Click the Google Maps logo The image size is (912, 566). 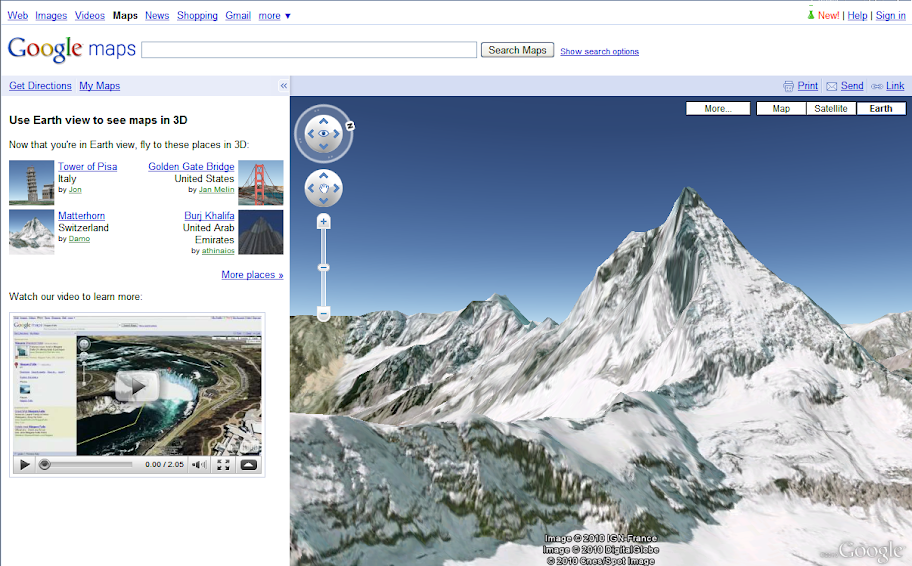coord(72,49)
